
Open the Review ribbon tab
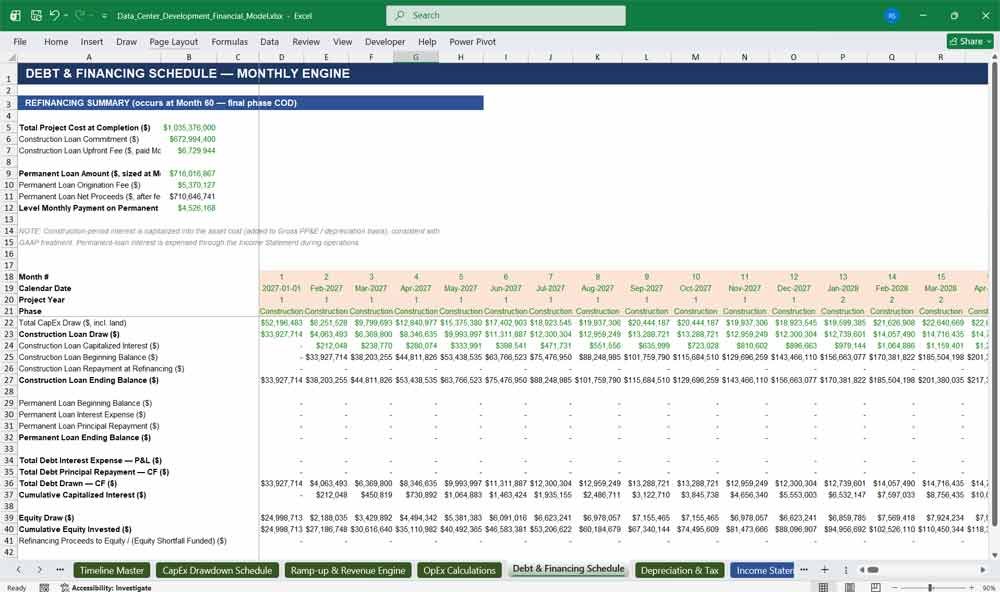coord(305,41)
